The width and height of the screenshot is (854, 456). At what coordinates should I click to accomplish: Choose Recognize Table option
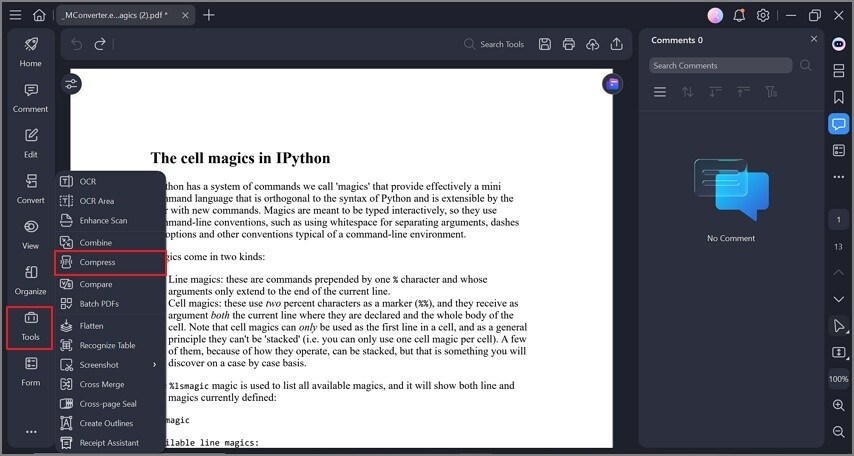coord(111,345)
